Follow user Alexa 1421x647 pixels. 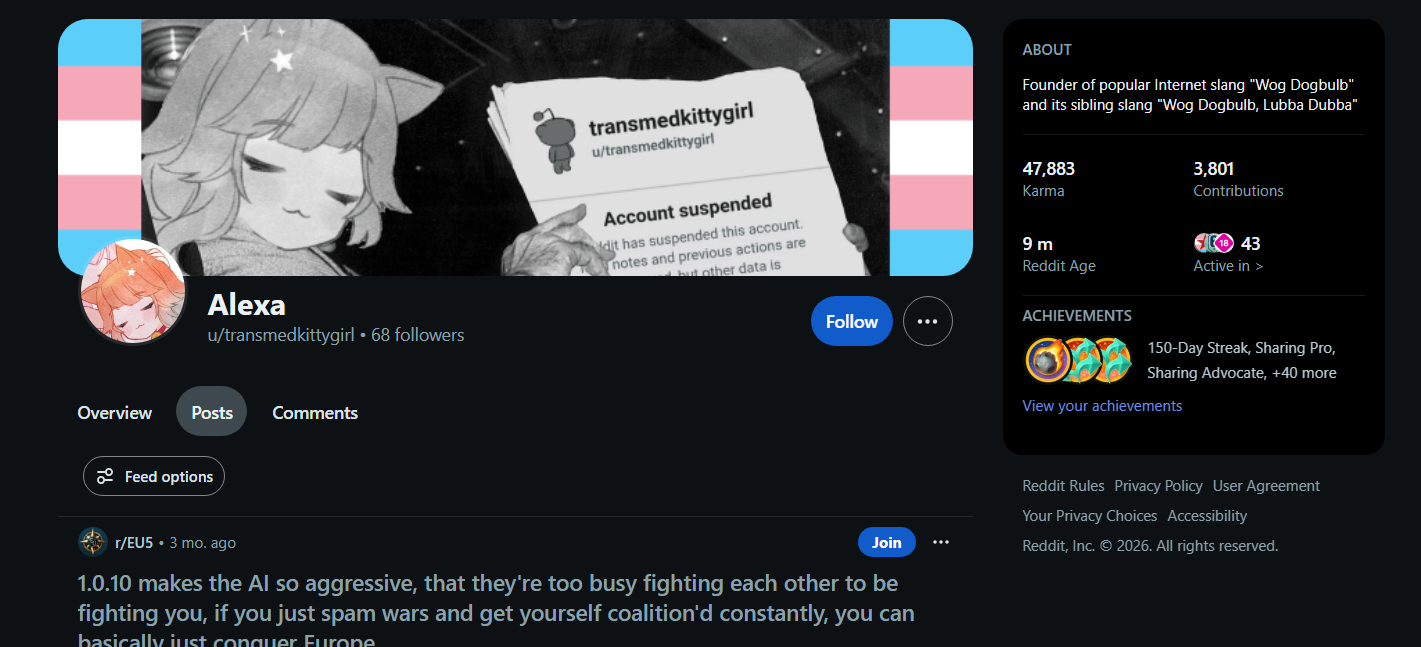pyautogui.click(x=852, y=321)
